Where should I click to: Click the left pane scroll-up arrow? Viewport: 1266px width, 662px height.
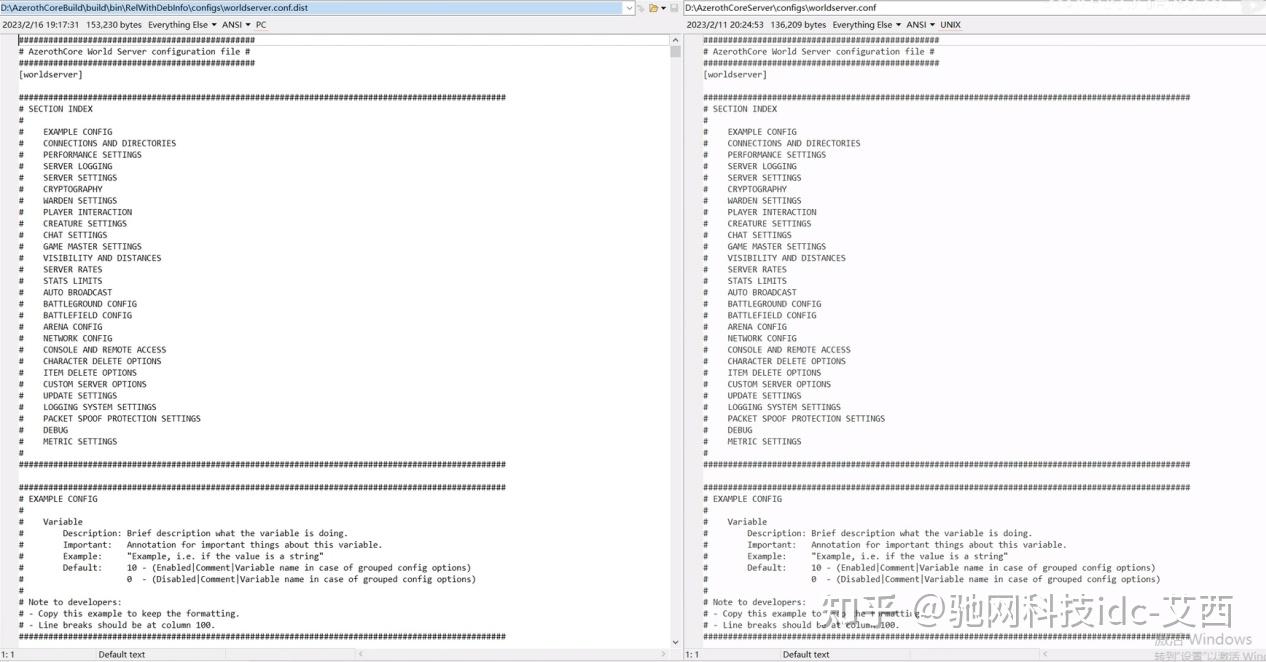(675, 41)
